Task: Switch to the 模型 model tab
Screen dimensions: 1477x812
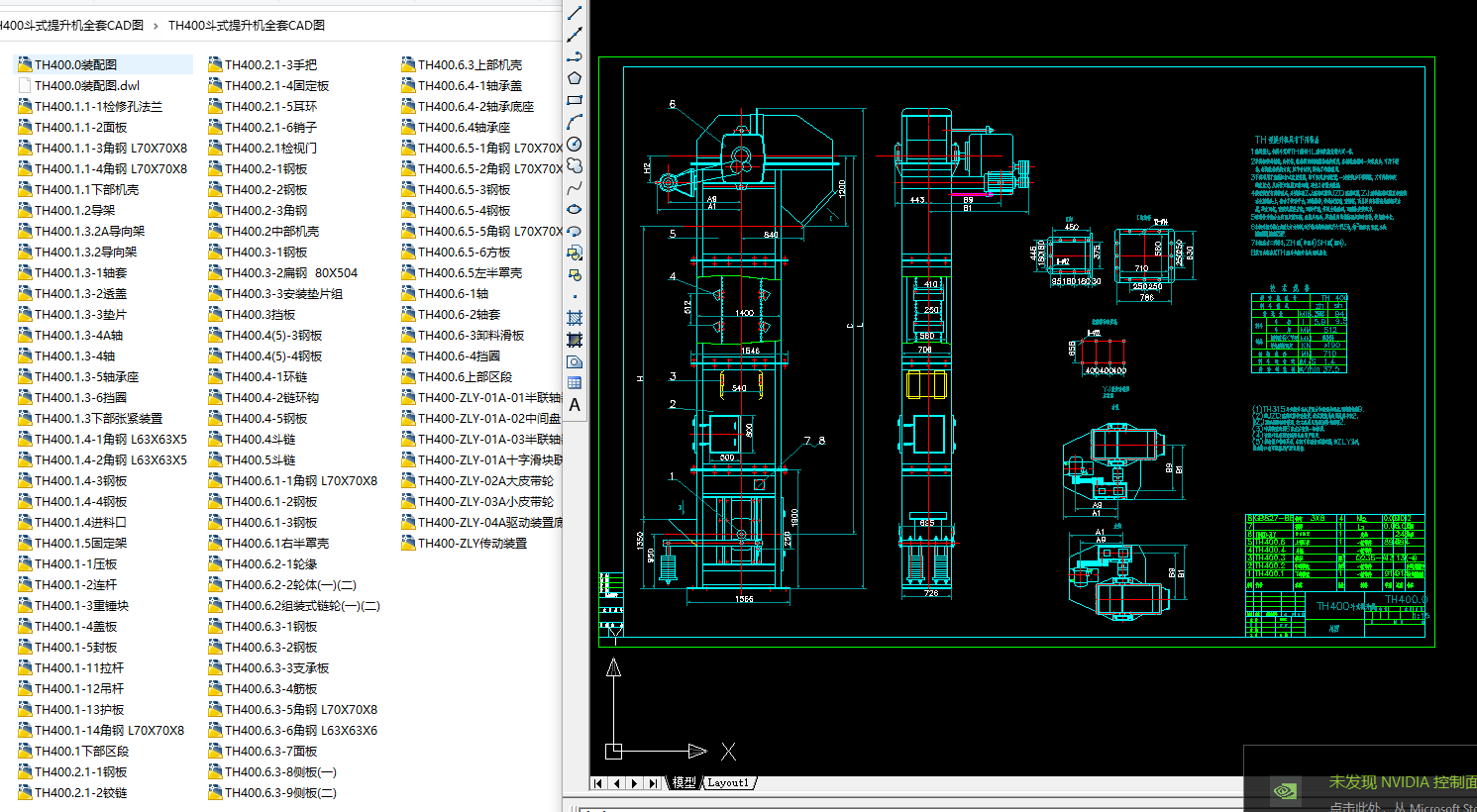Action: click(x=684, y=782)
